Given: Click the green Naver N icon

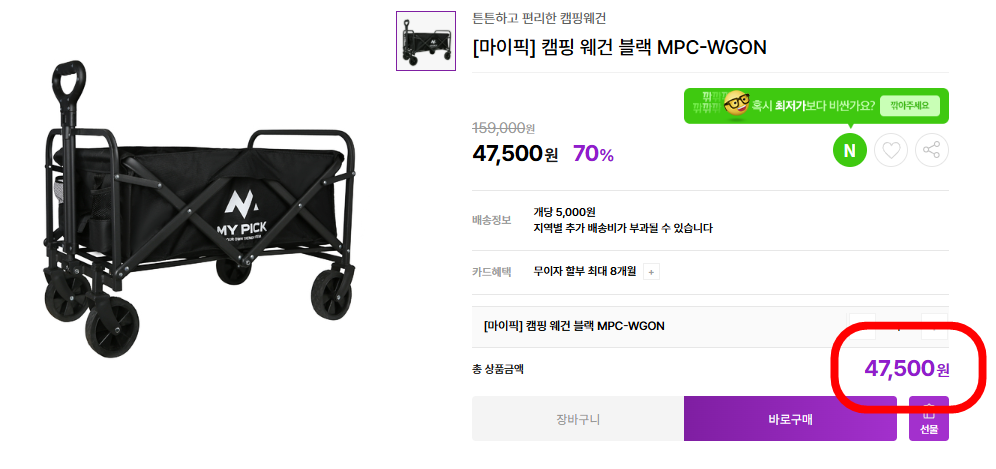Looking at the screenshot, I should [849, 151].
